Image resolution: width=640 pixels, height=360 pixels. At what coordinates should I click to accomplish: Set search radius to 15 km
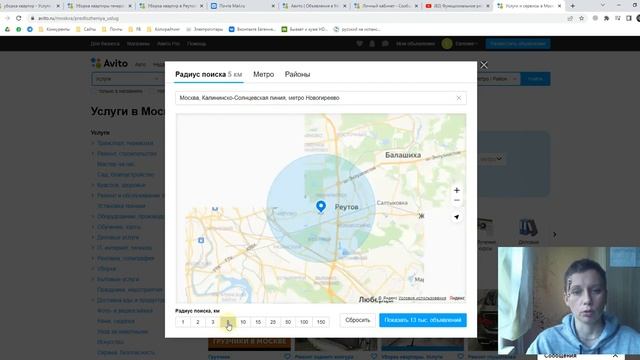(258, 322)
